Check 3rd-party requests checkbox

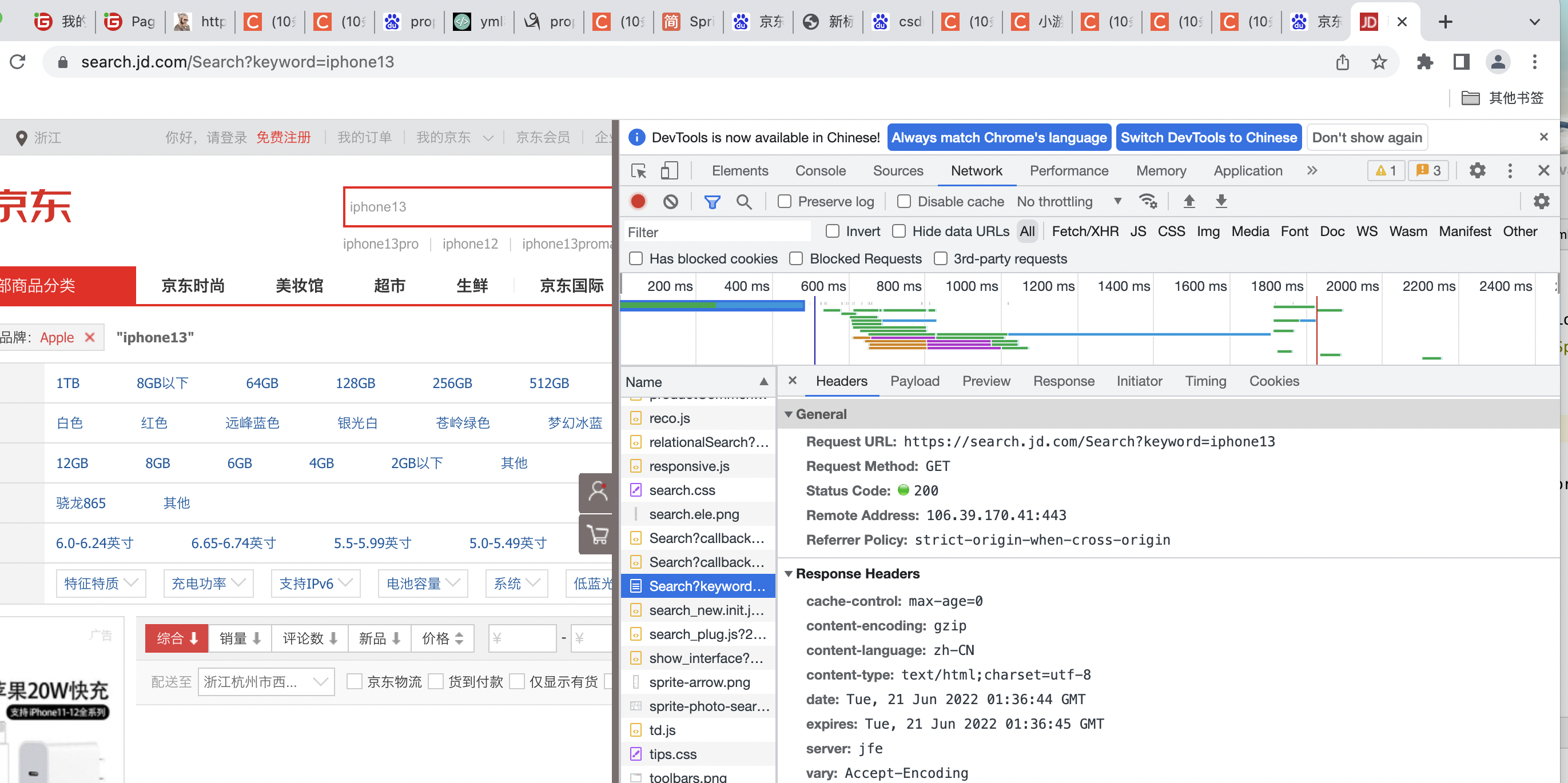[x=941, y=258]
